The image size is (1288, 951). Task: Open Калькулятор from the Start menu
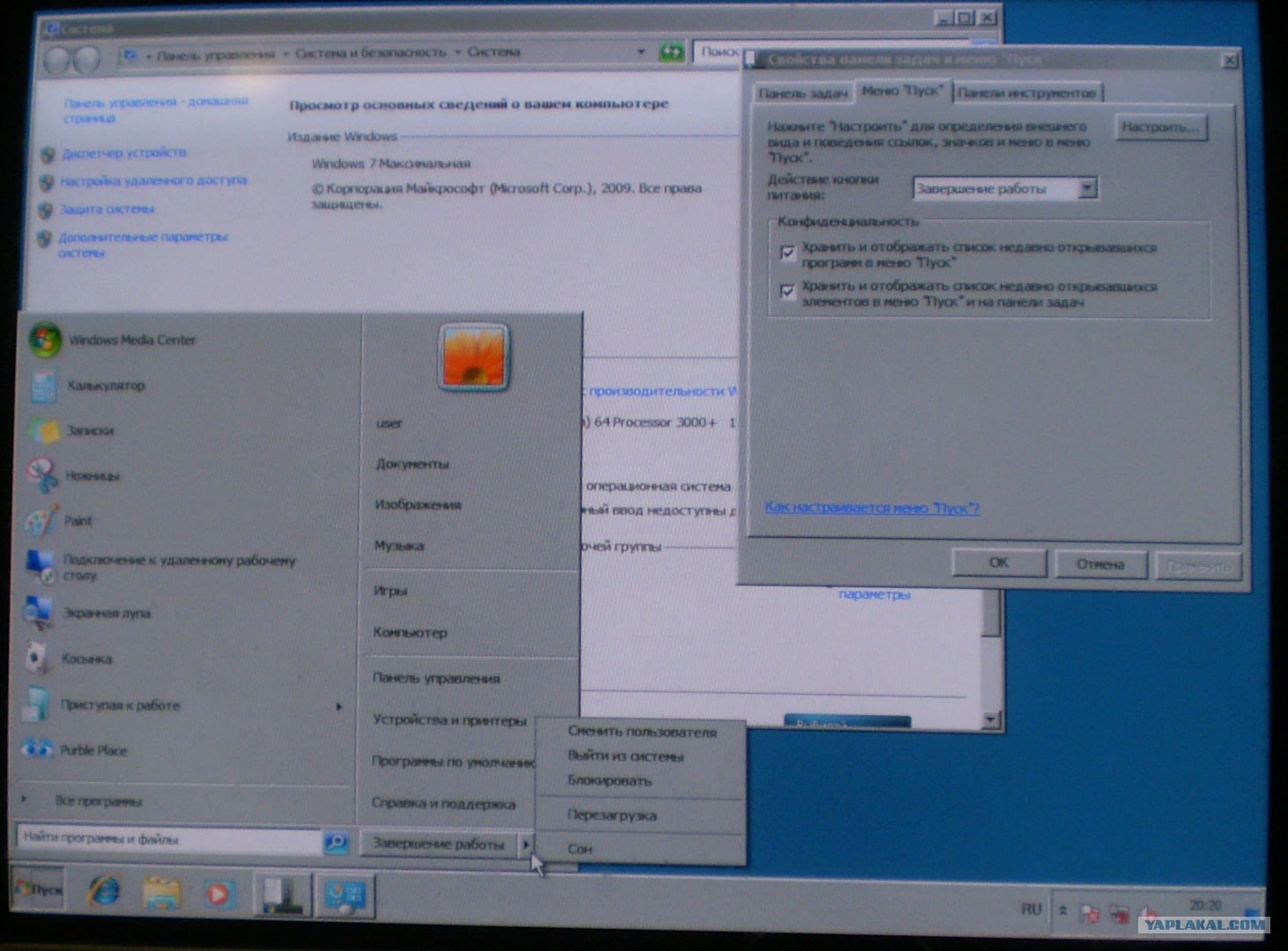106,386
